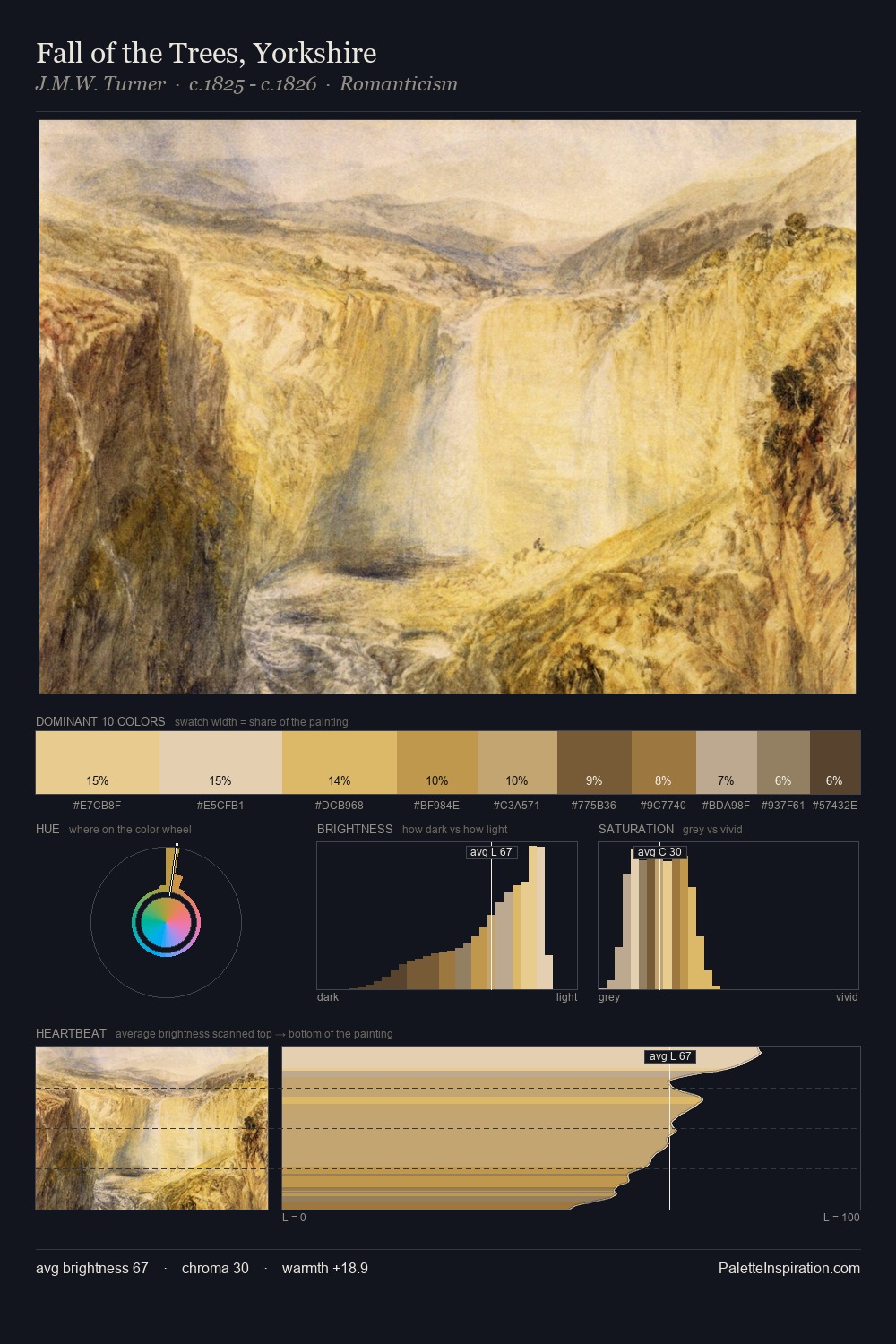This screenshot has height=1344, width=896.
Task: Click the darkest #57432E swatch
Action: (835, 762)
